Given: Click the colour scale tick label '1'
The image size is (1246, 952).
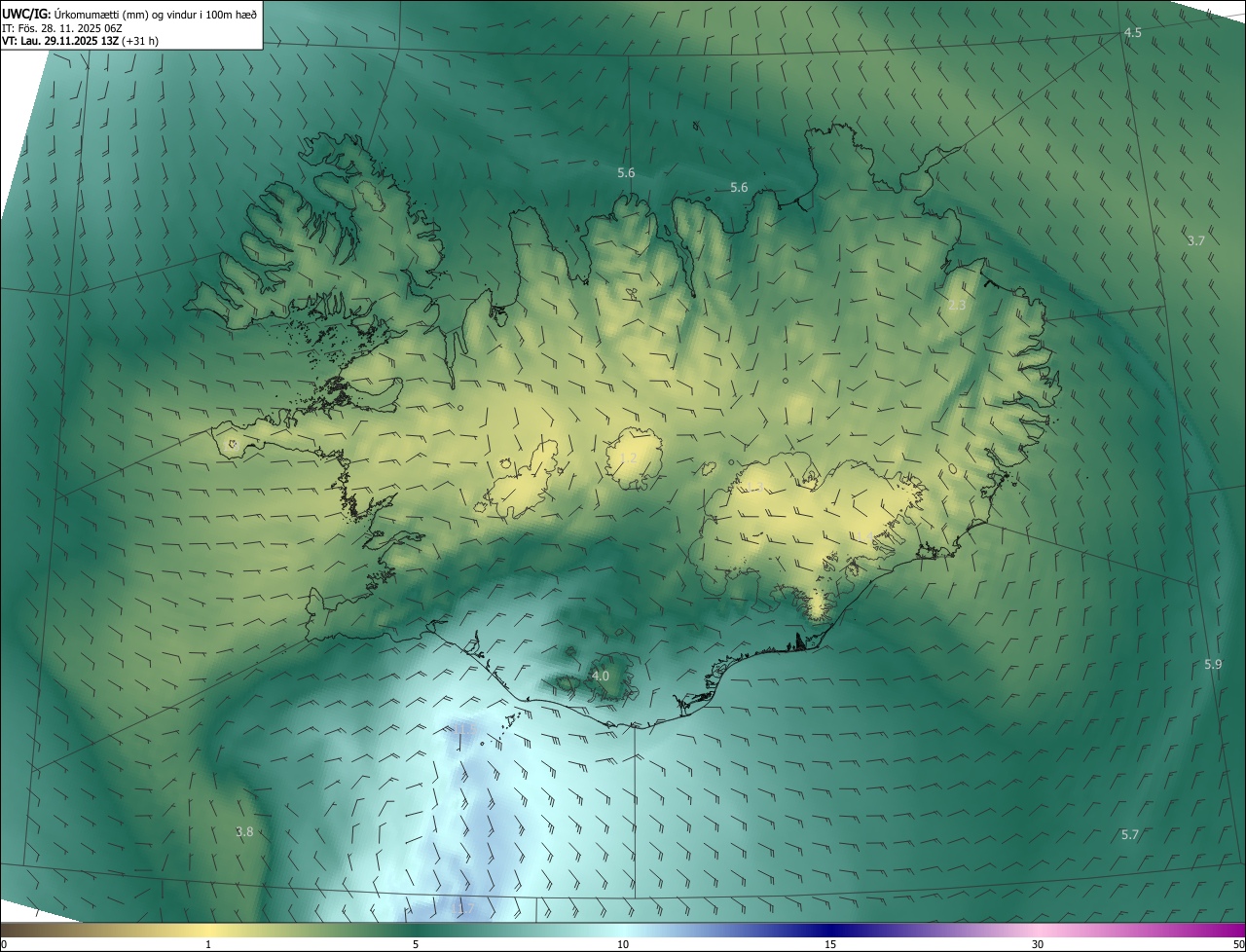Looking at the screenshot, I should tap(208, 945).
